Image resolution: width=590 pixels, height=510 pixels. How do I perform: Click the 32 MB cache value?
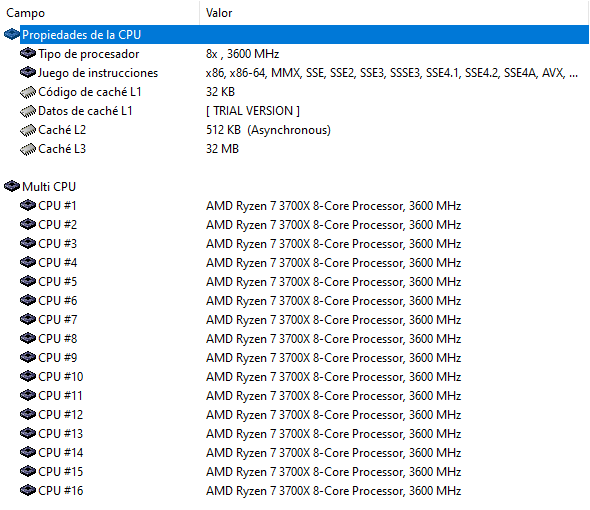point(222,149)
